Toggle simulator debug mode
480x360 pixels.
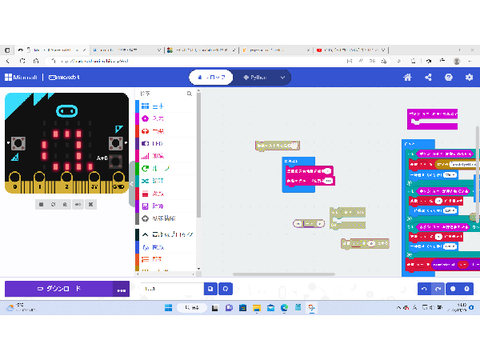[x=65, y=204]
